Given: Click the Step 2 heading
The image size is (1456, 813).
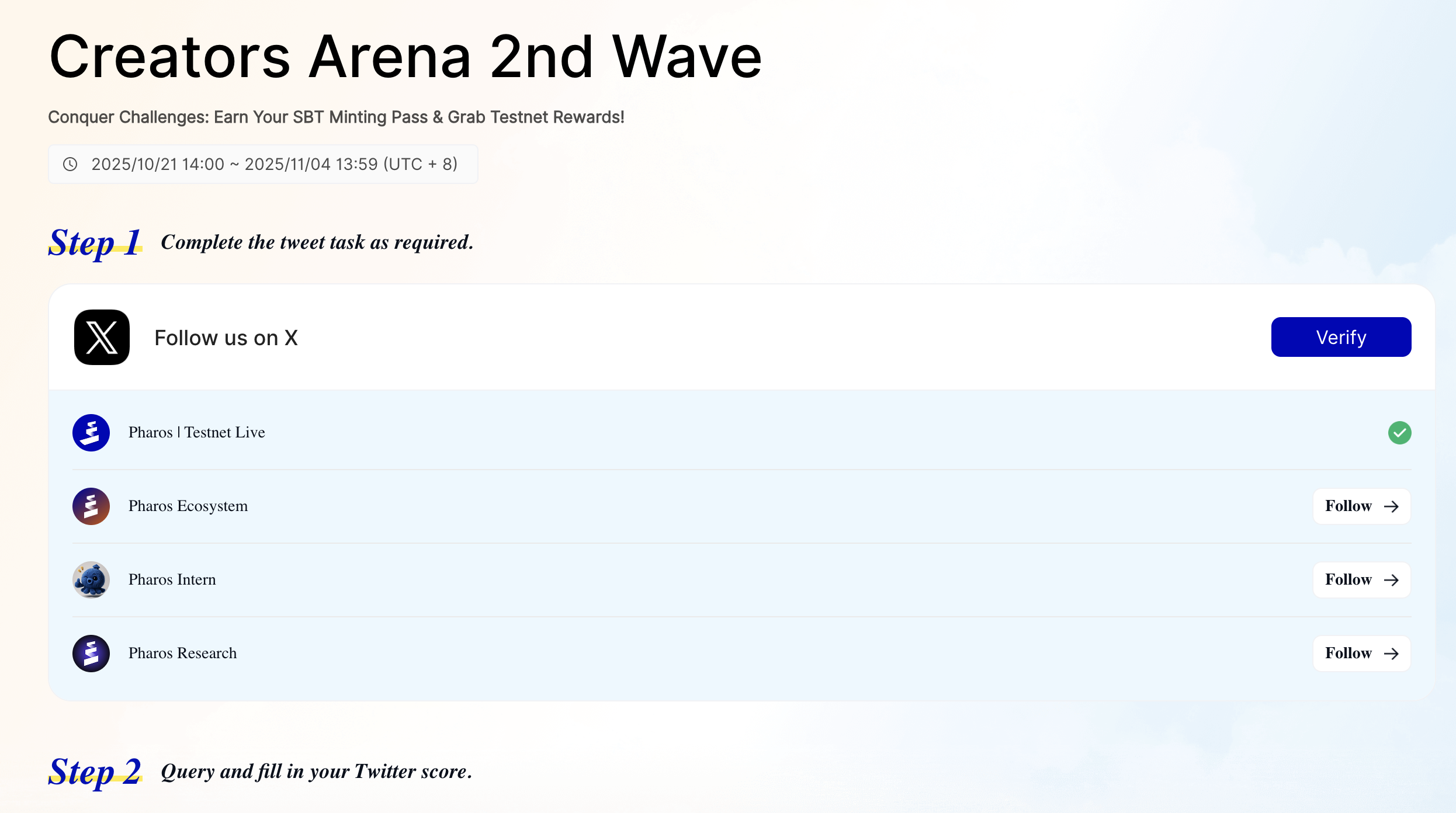Looking at the screenshot, I should click(x=95, y=772).
